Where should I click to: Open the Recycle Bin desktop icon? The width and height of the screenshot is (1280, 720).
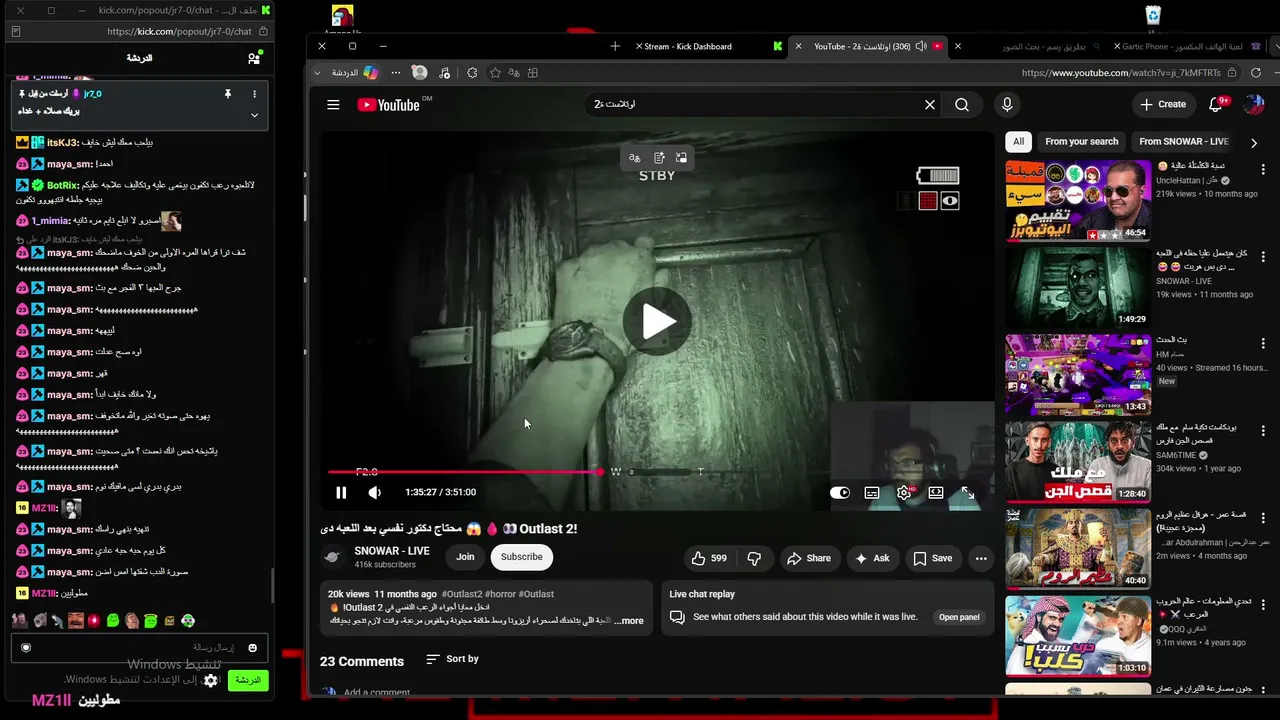click(1153, 15)
